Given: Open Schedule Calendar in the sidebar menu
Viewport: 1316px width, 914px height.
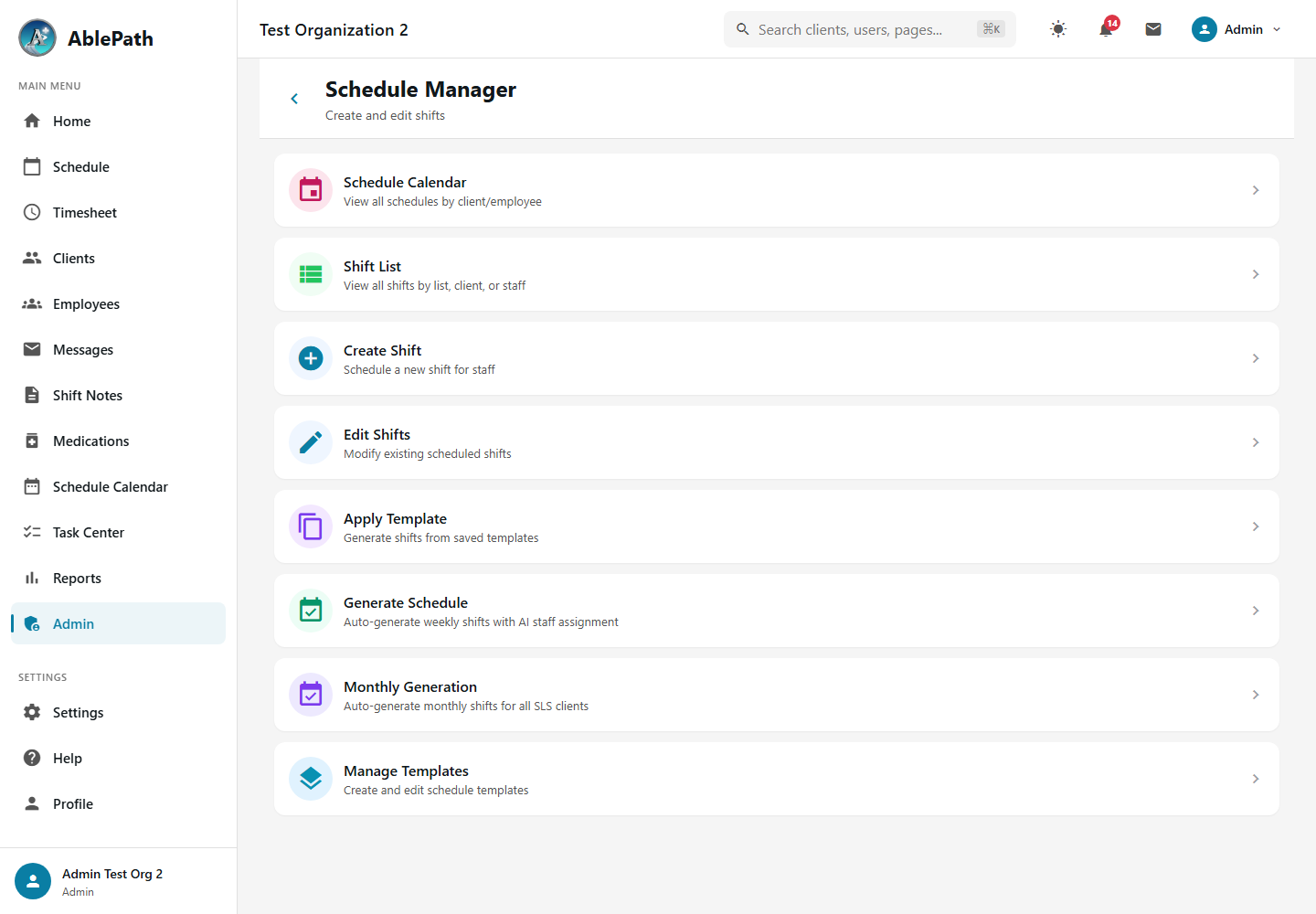Looking at the screenshot, I should 118,486.
